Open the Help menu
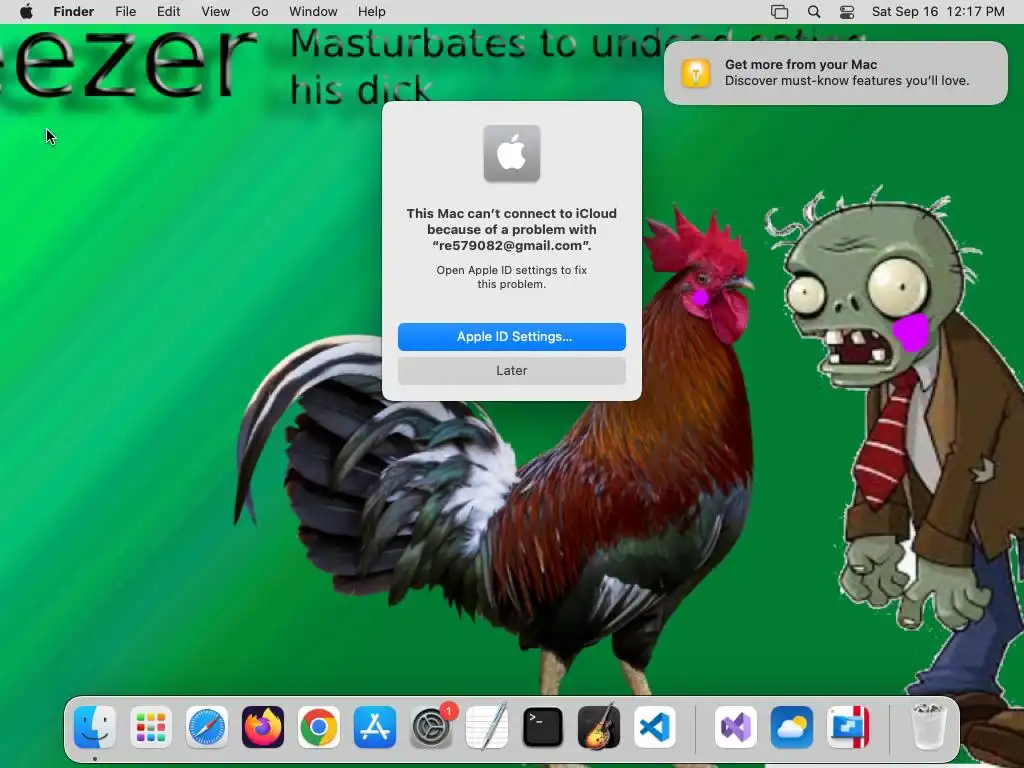The image size is (1024, 768). click(372, 12)
